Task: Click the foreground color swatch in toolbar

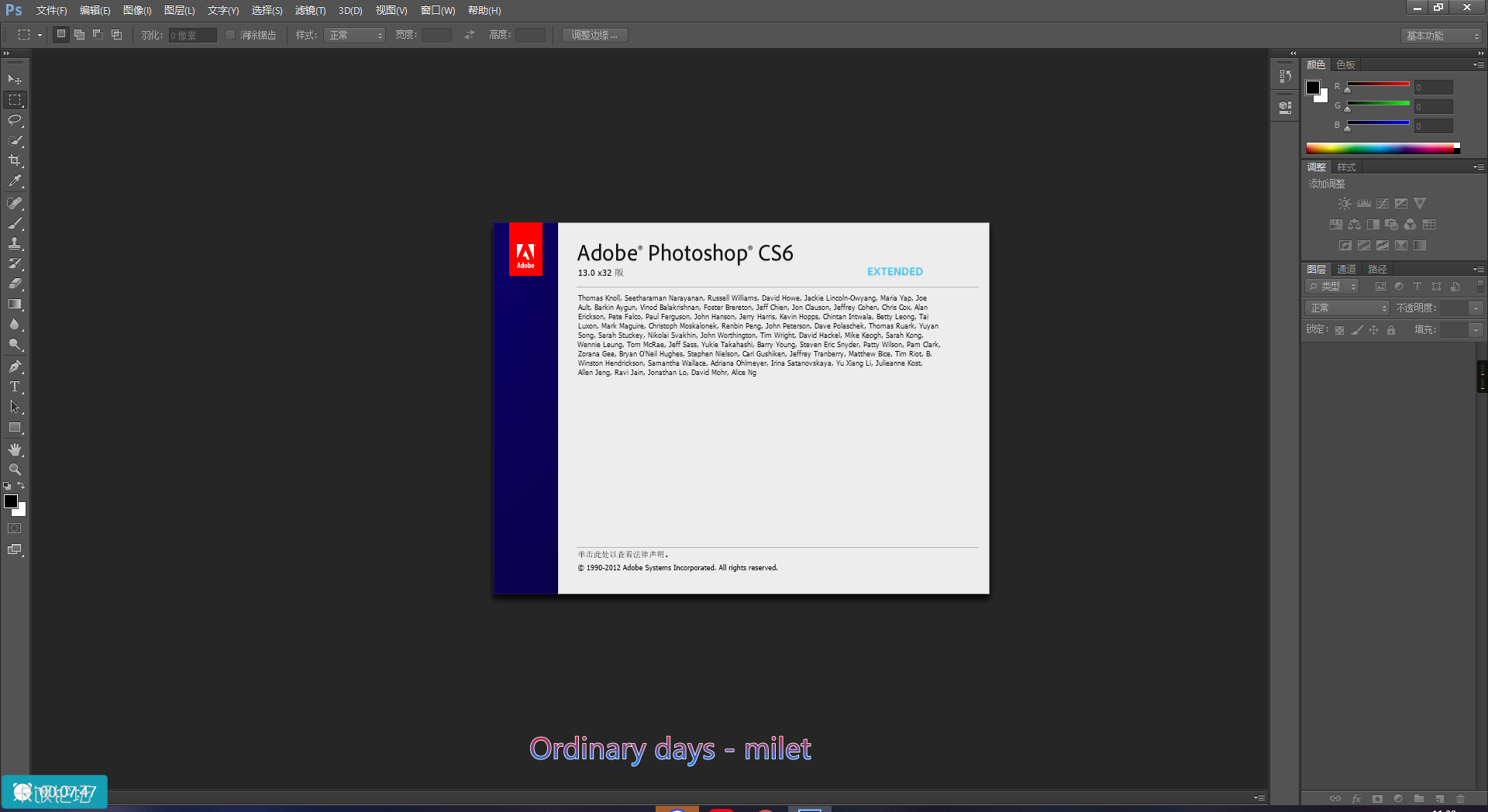Action: (11, 501)
